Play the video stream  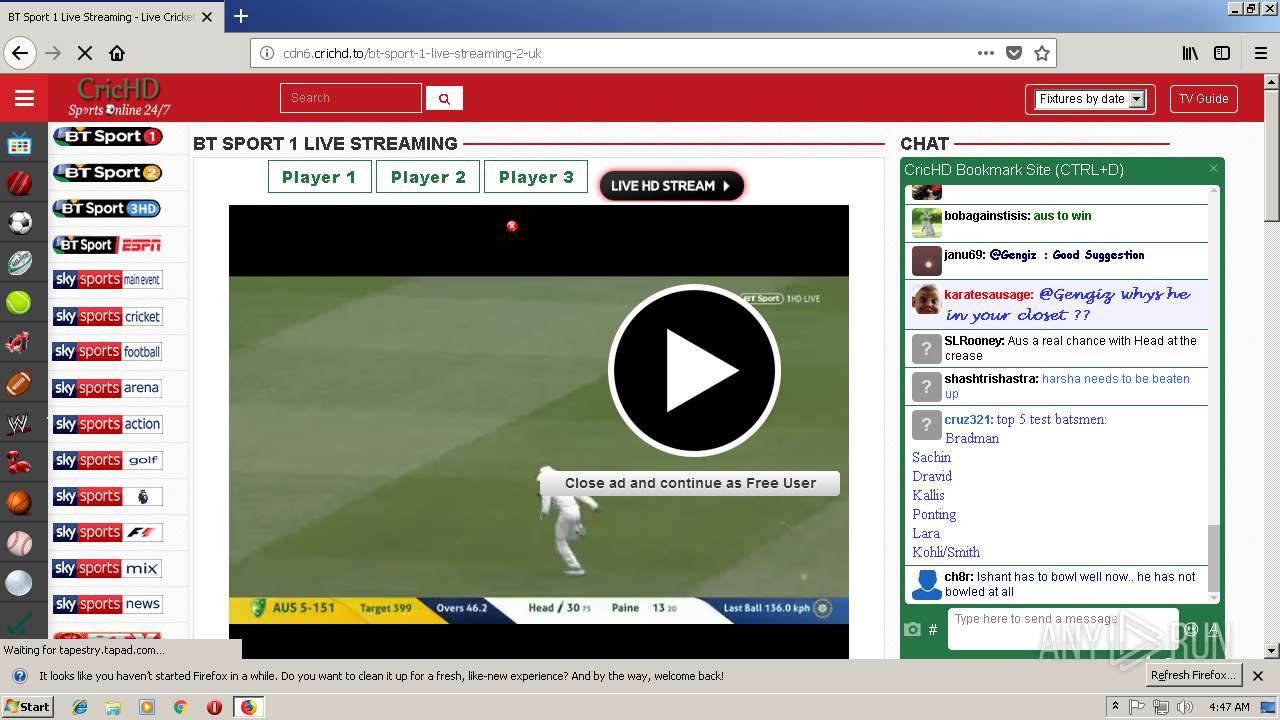[x=693, y=370]
